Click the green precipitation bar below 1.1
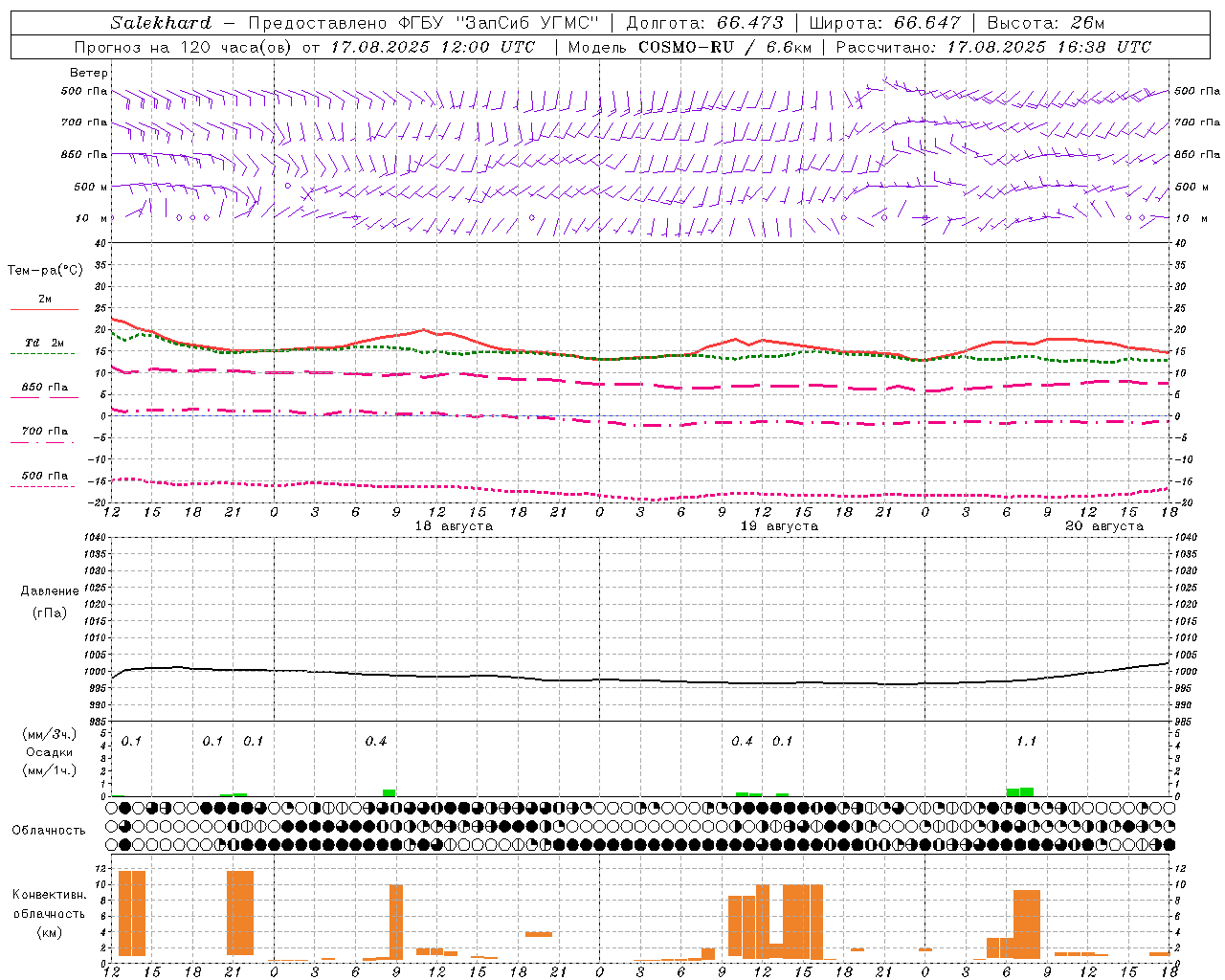Screen dimensions: 1225x980 [1020, 791]
